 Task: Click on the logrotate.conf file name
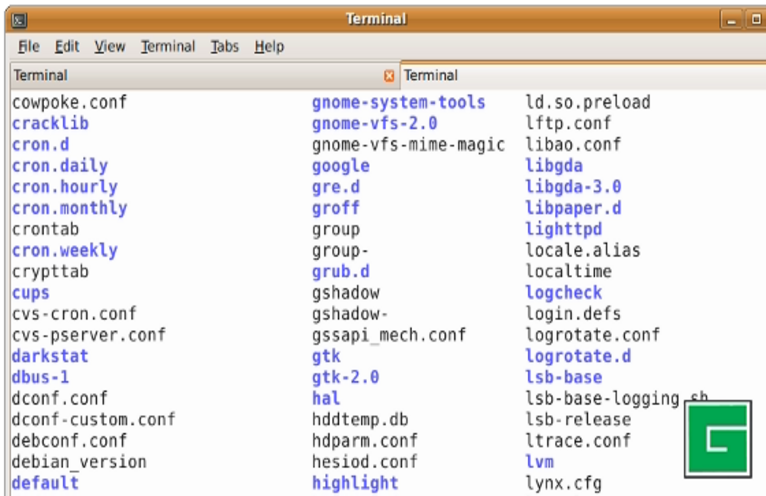592,335
